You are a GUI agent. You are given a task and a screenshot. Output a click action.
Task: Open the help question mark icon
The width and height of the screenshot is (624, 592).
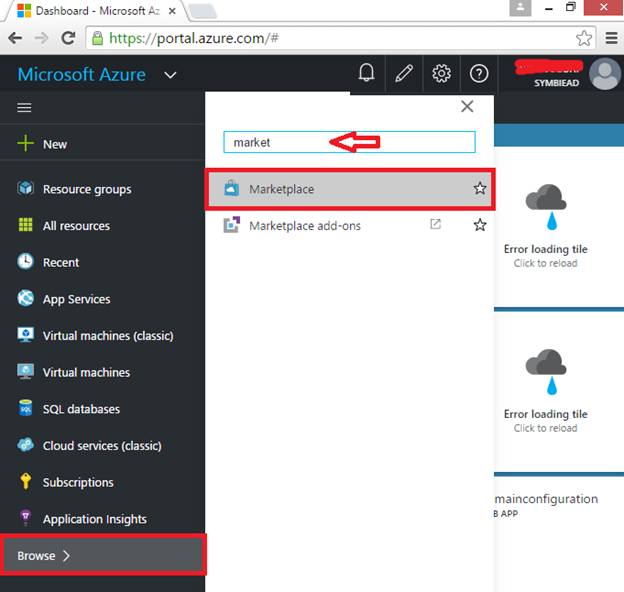(x=479, y=74)
